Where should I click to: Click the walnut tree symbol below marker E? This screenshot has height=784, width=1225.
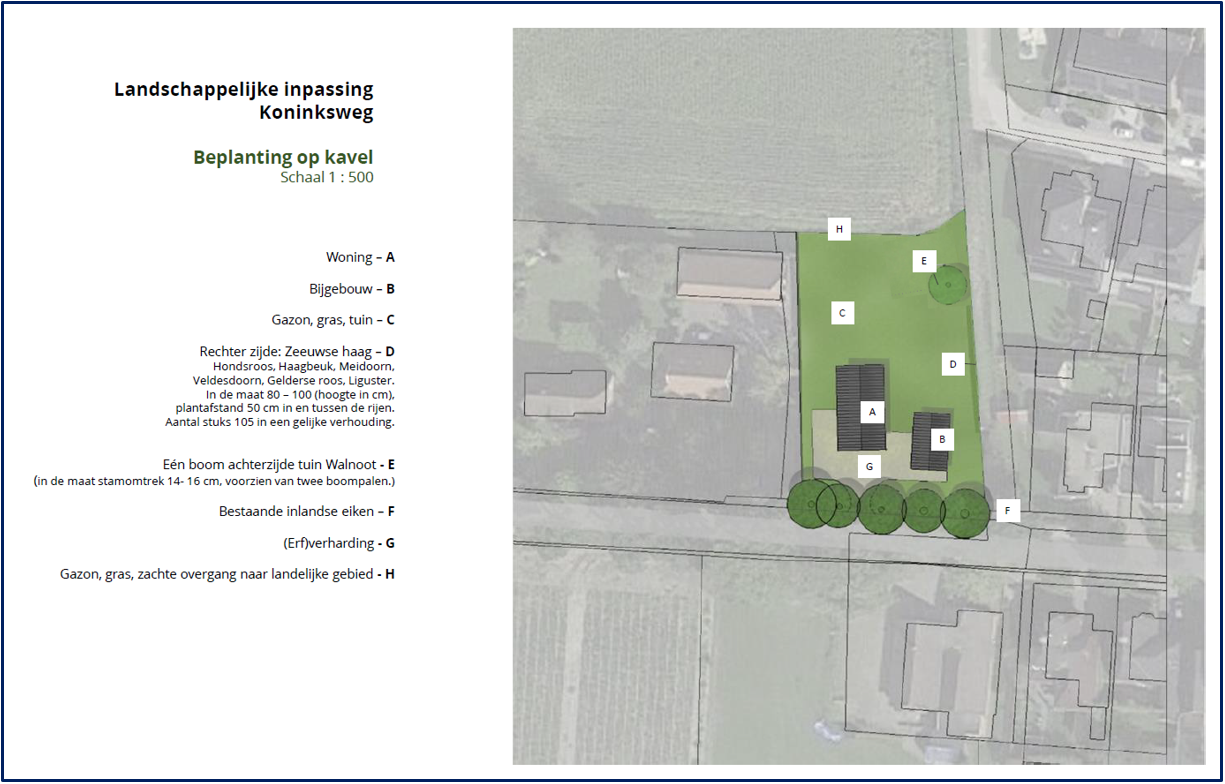[x=948, y=285]
